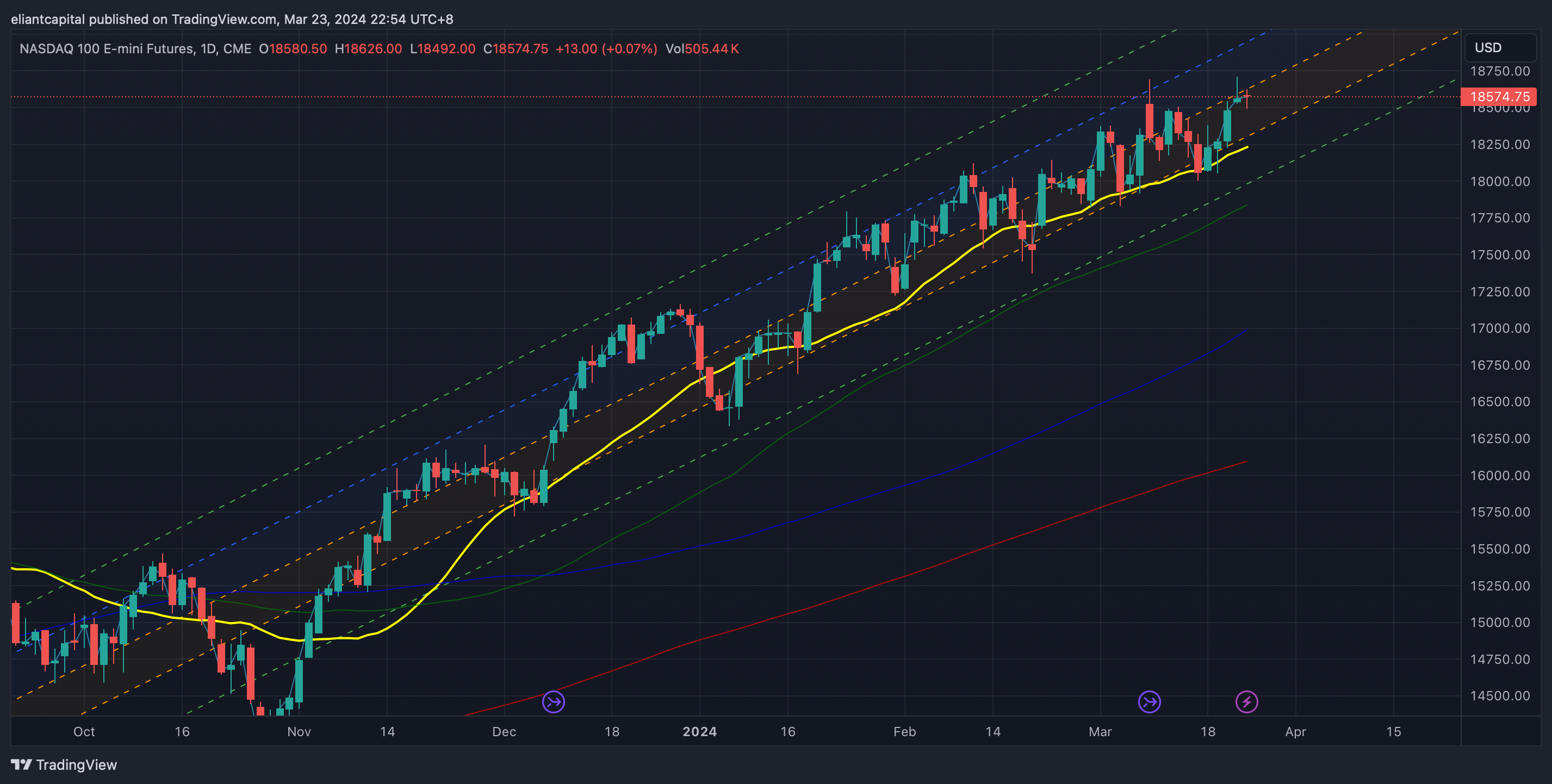Click the C18574.75 close value in legend

[x=515, y=49]
